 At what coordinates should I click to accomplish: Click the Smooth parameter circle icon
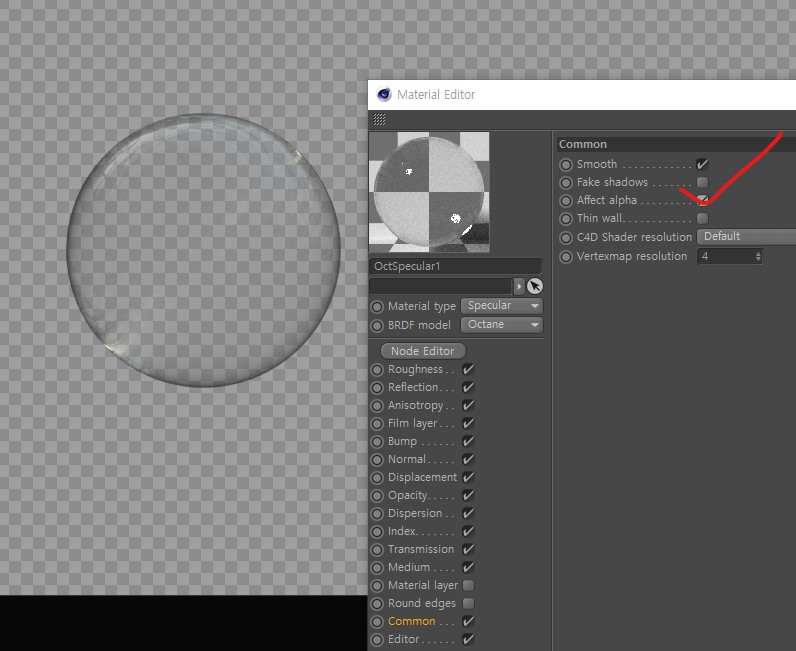(566, 164)
